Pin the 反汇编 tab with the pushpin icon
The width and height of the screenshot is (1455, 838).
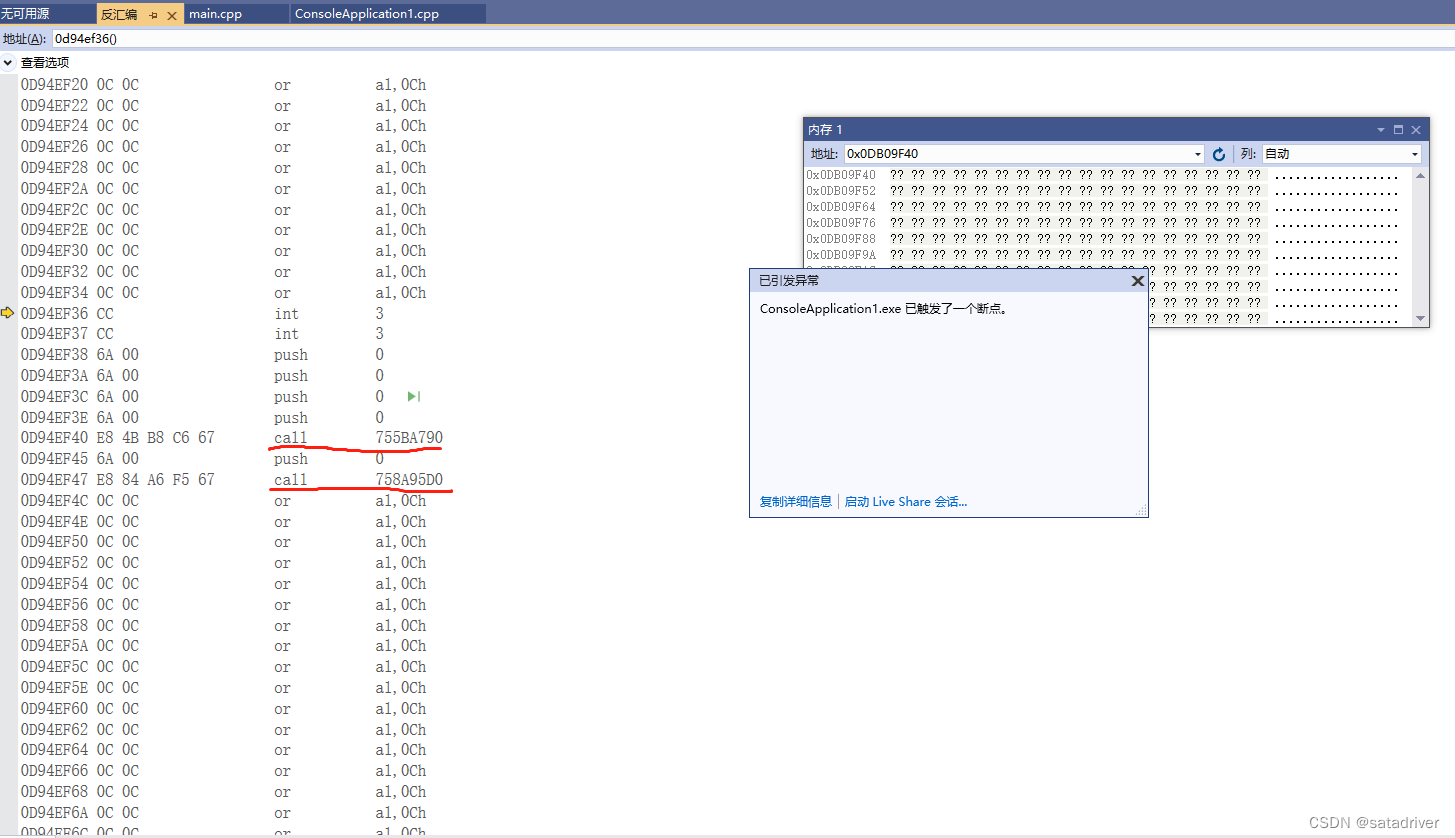tap(153, 15)
